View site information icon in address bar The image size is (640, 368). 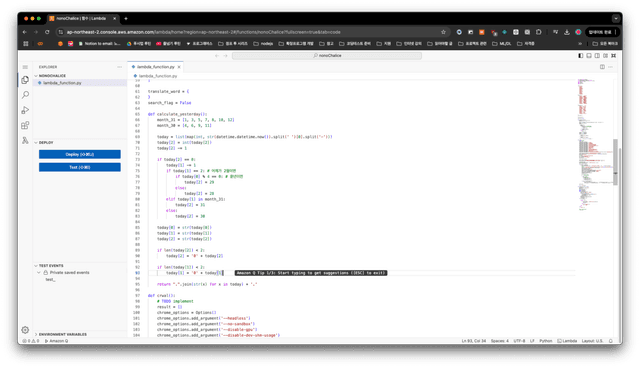61,32
